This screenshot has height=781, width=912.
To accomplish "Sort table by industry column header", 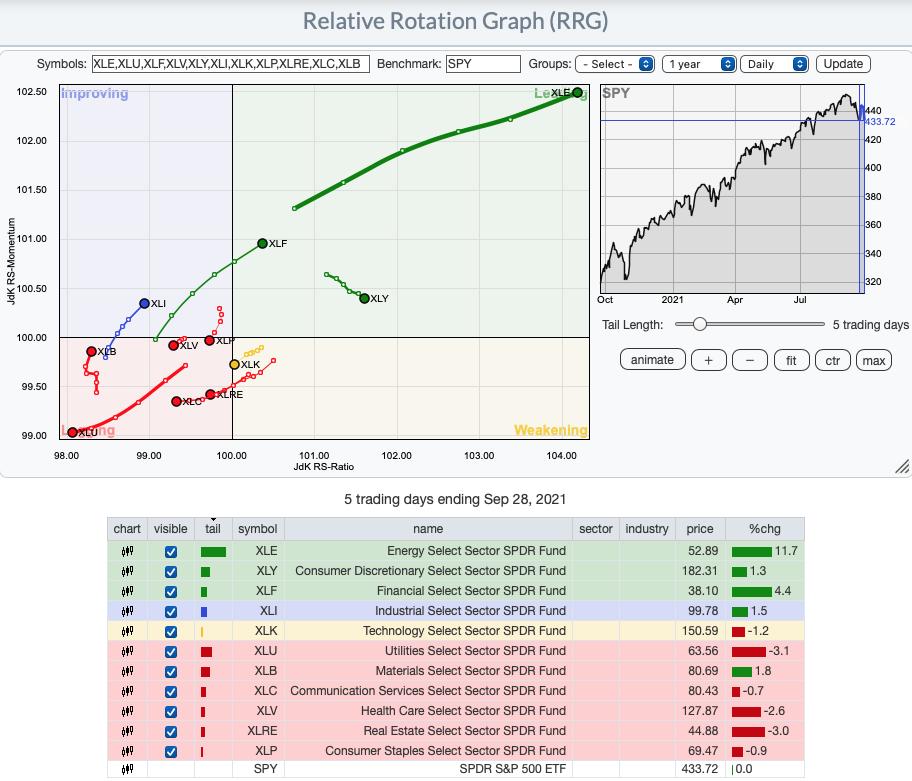I will pos(647,529).
